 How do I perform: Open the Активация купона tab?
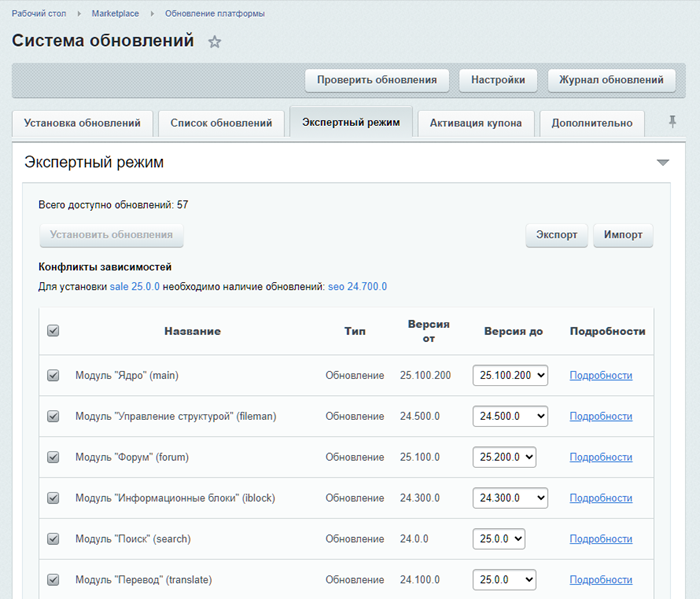coord(476,123)
